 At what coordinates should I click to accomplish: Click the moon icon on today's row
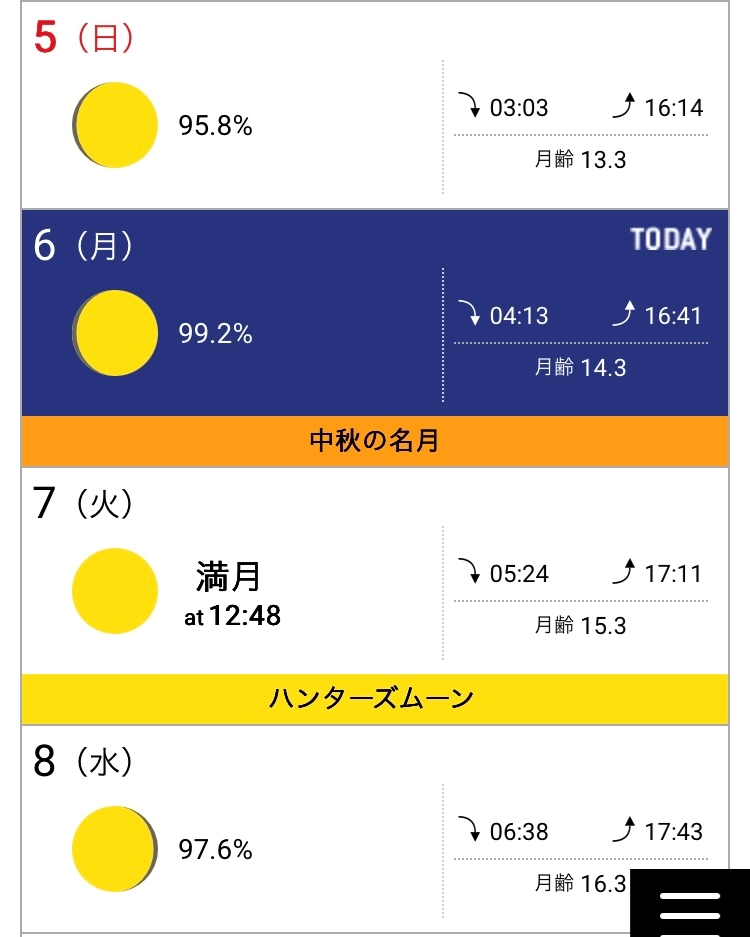point(115,333)
